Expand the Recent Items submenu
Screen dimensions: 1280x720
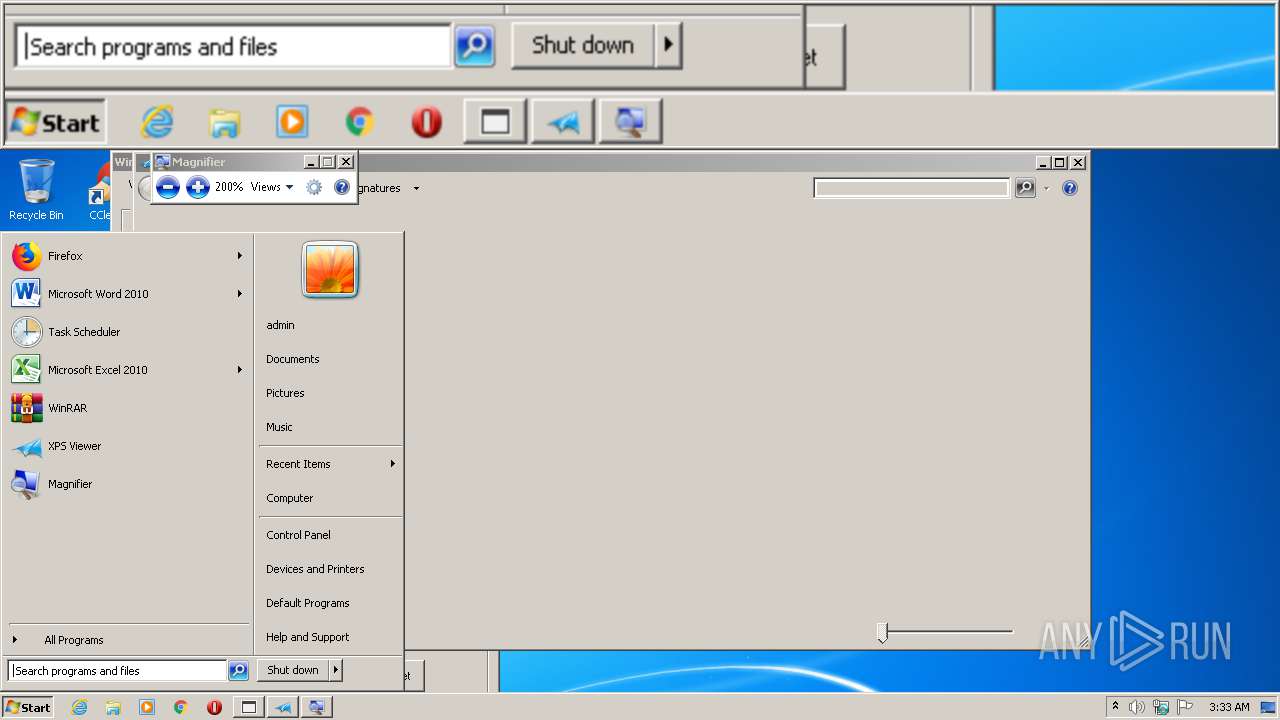(329, 464)
